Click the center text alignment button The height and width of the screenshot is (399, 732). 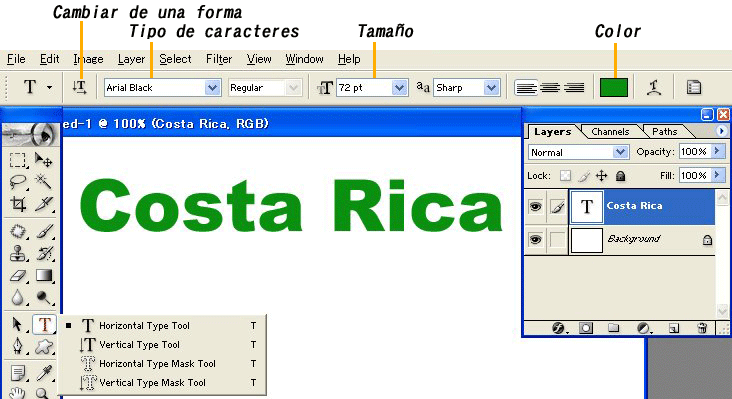click(550, 87)
